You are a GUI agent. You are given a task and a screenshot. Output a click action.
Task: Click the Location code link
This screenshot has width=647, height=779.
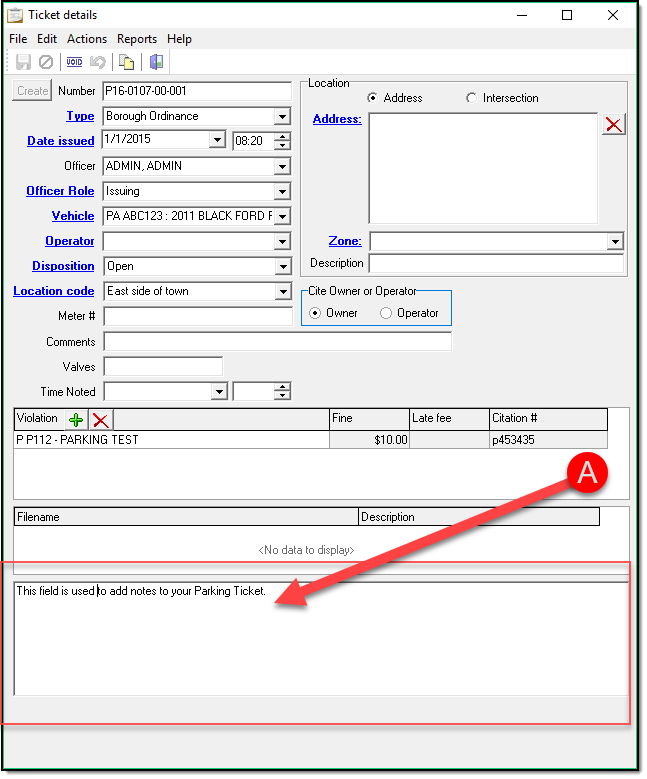54,291
